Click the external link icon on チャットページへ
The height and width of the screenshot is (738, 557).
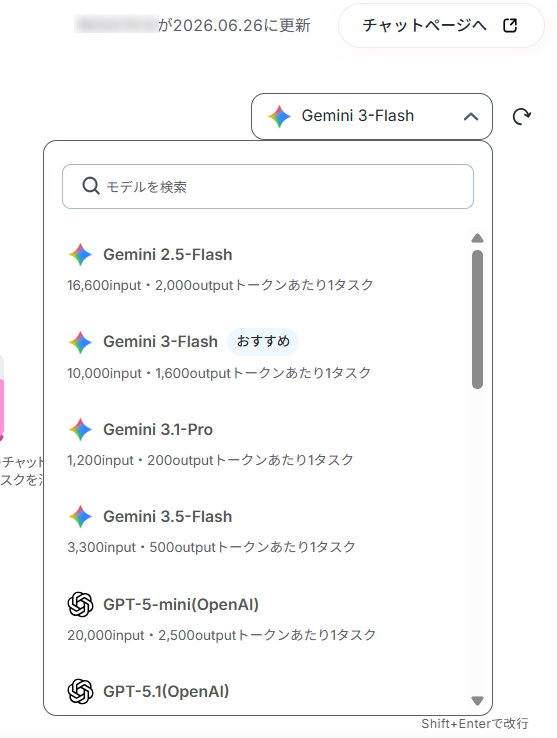click(510, 25)
